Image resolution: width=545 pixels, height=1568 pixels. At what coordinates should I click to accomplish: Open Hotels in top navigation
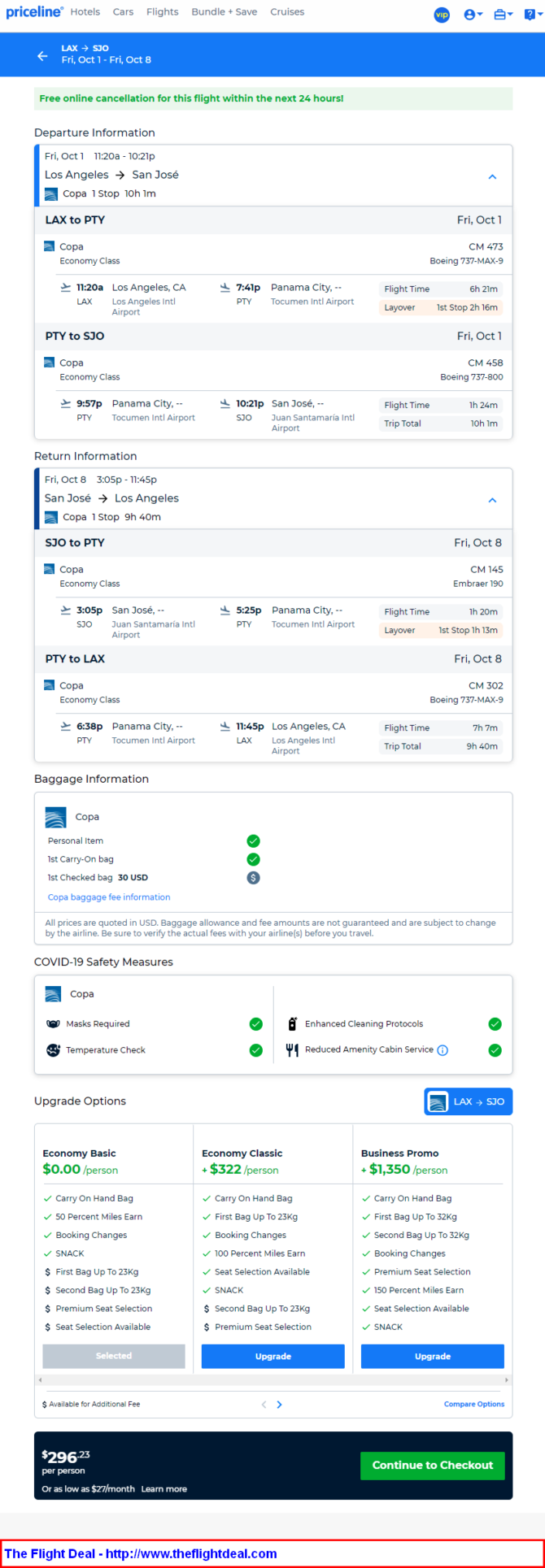[85, 12]
